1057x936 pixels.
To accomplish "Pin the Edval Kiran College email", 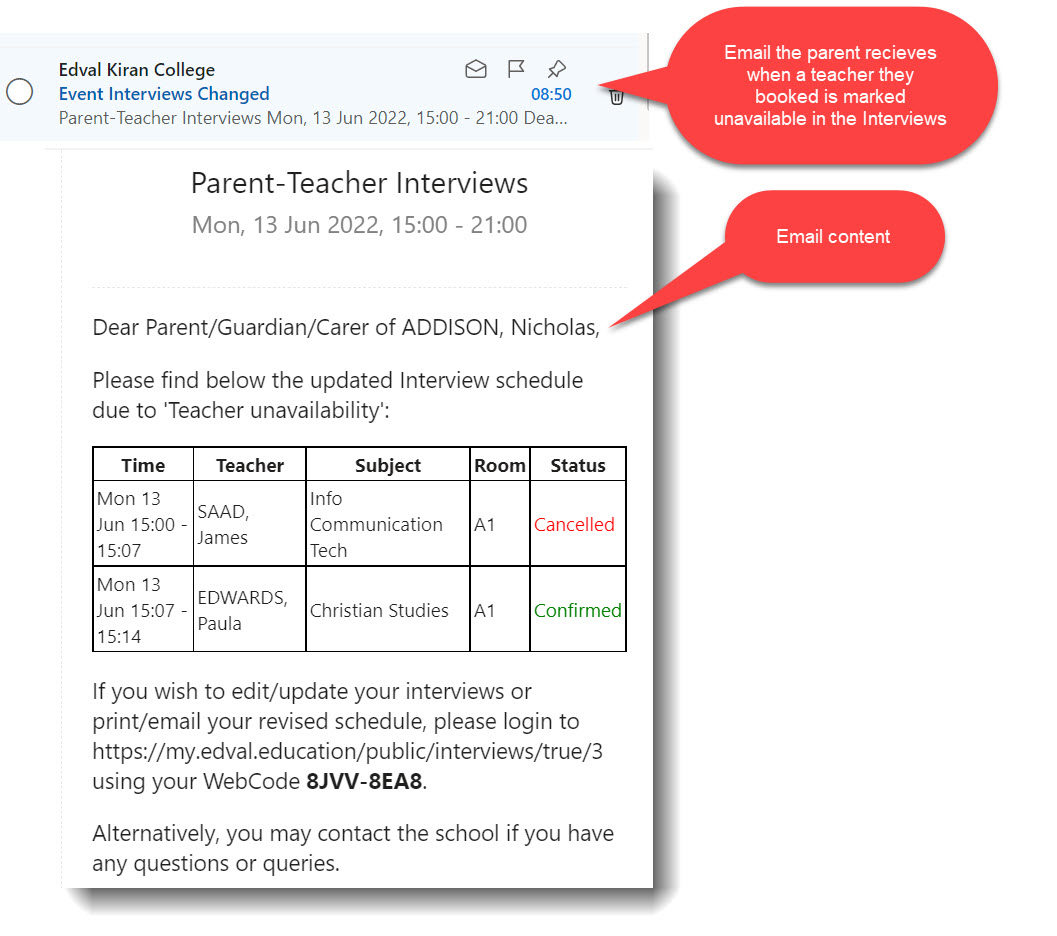I will point(557,69).
